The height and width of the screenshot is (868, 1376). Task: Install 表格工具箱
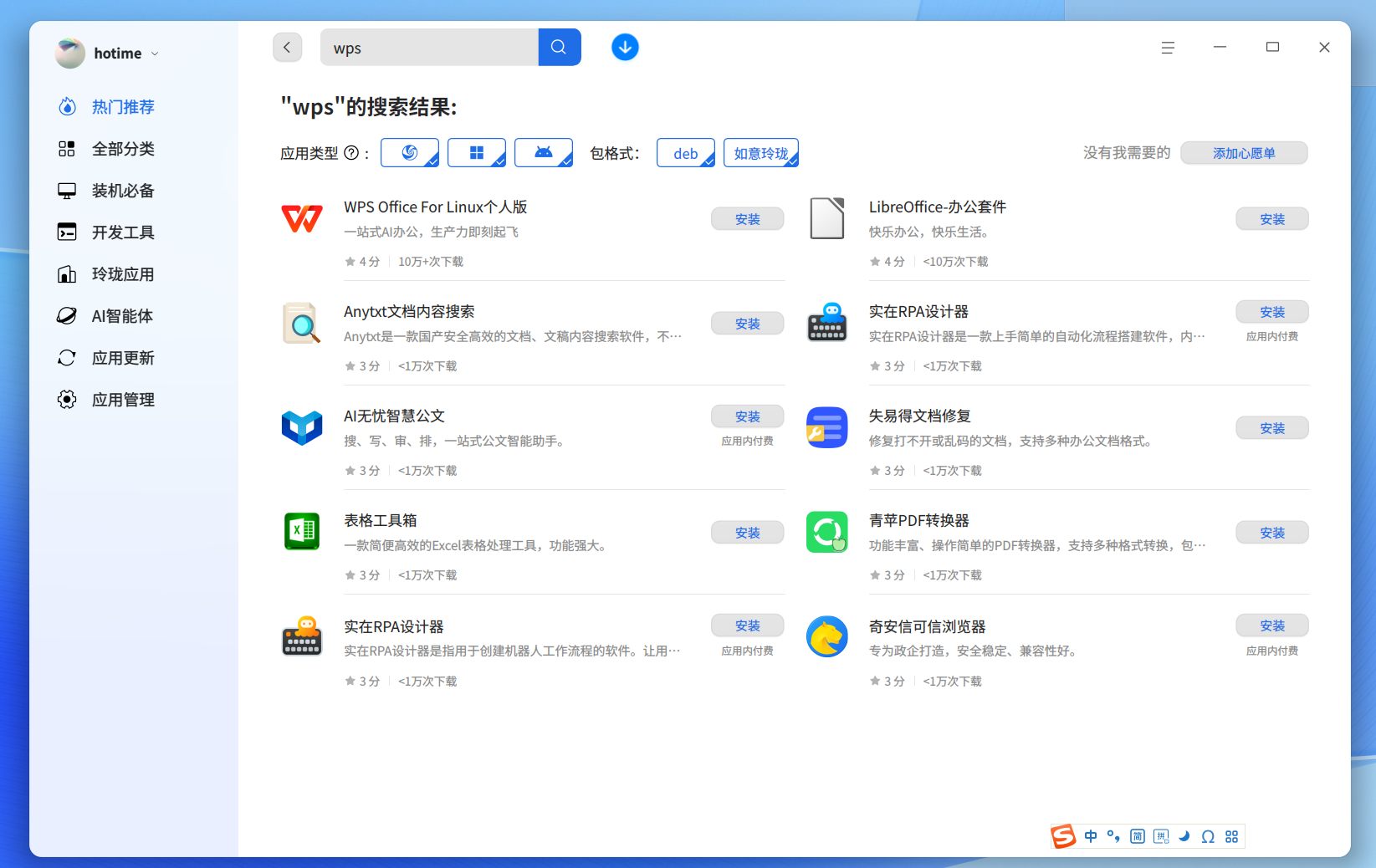748,533
